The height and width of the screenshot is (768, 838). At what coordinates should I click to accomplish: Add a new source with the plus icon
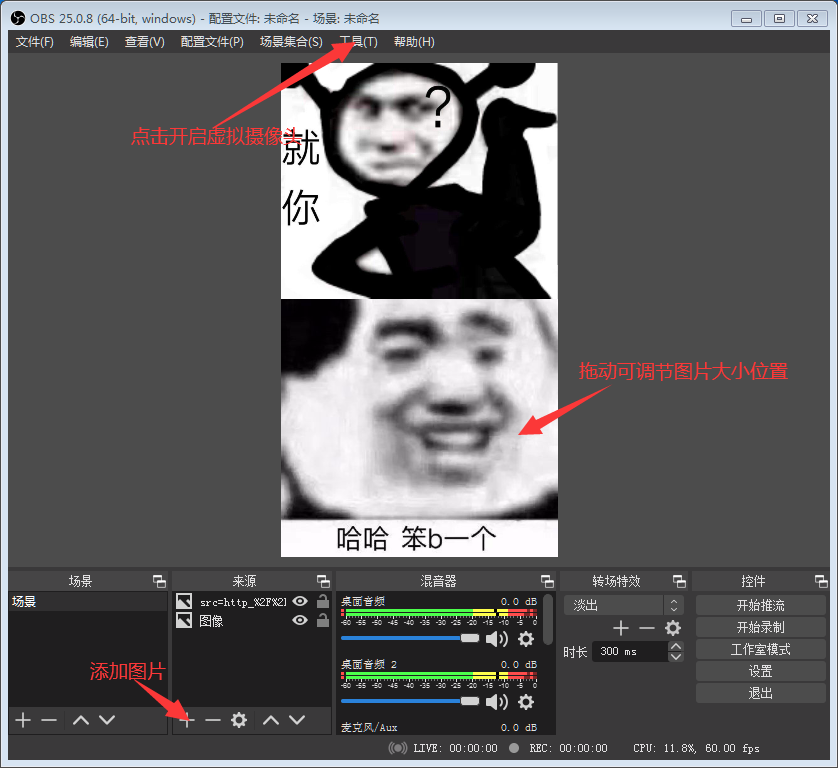pos(186,720)
